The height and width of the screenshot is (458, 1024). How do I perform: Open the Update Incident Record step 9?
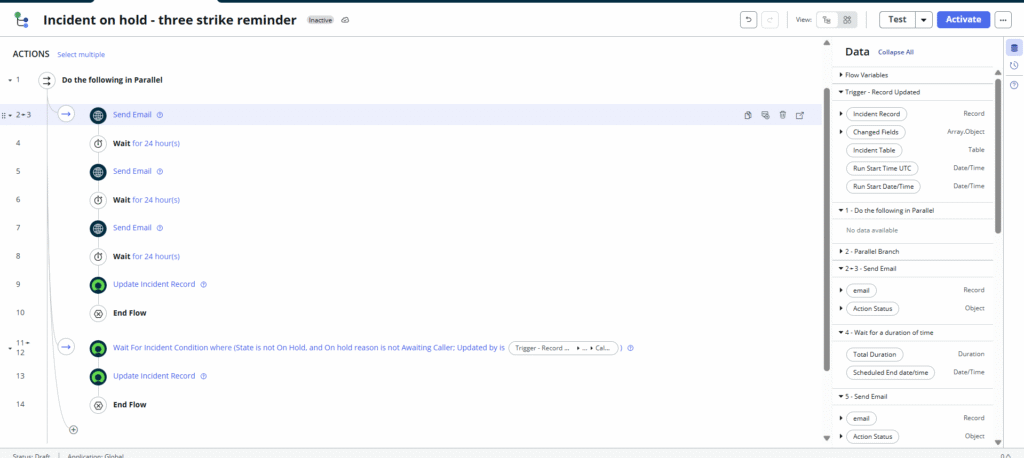click(x=153, y=284)
